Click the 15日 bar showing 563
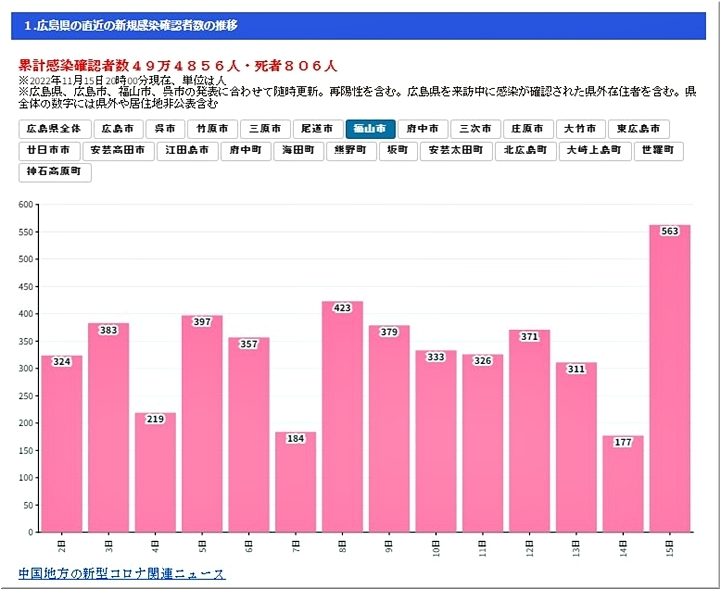 (669, 380)
